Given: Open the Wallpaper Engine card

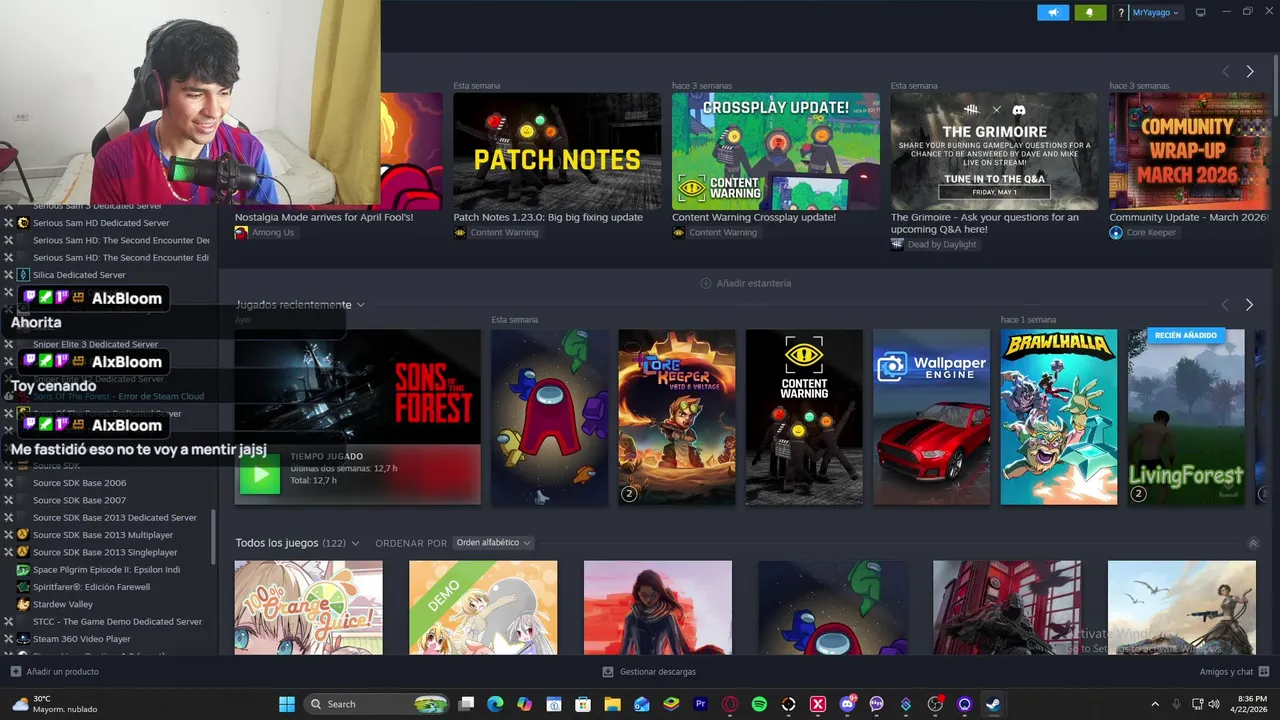Looking at the screenshot, I should point(932,417).
